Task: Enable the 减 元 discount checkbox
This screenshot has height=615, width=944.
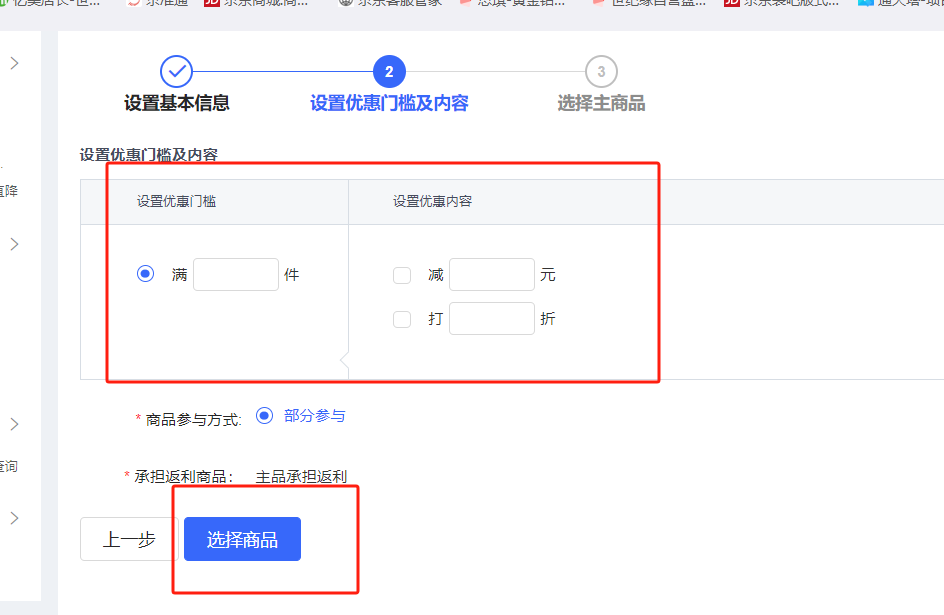Action: 402,275
